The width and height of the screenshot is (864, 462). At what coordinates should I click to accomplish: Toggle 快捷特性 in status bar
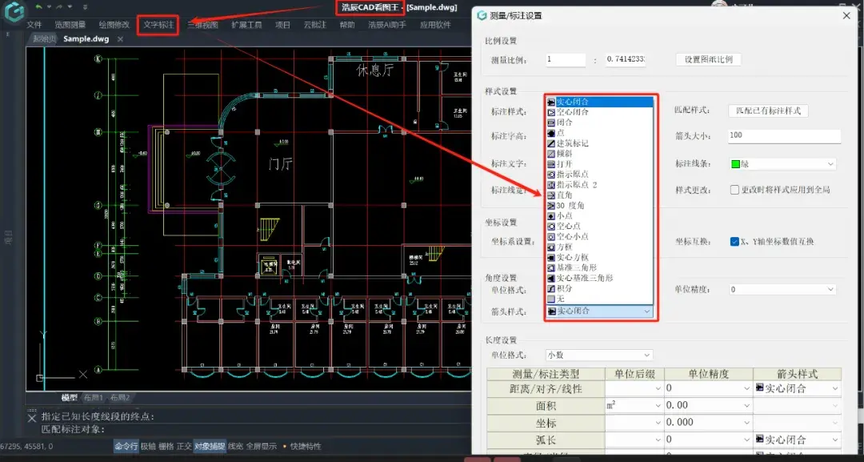pyautogui.click(x=305, y=446)
